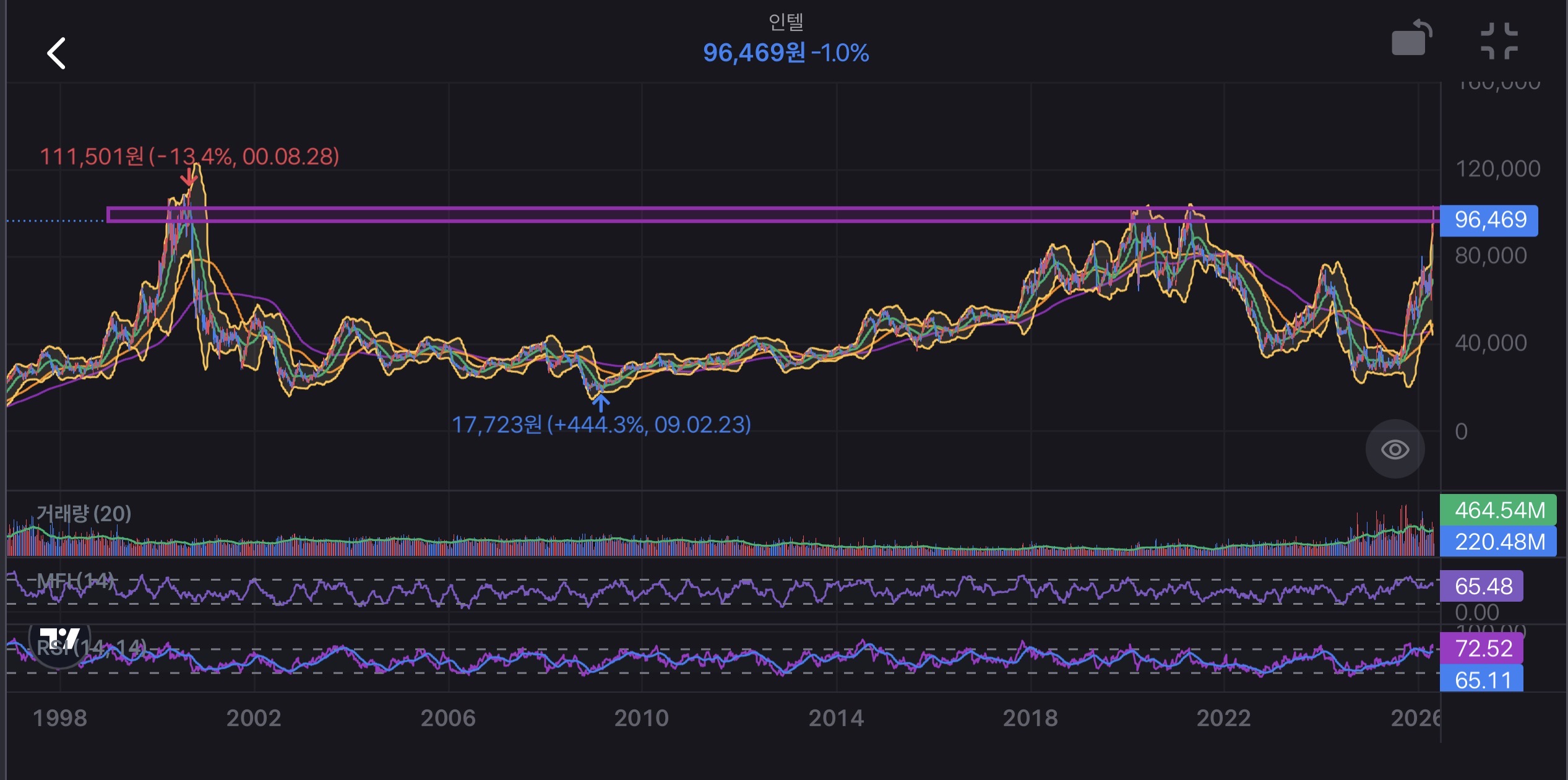Tap the 인텔 stock title
Viewport: 1568px width, 780px height.
pyautogui.click(x=786, y=22)
